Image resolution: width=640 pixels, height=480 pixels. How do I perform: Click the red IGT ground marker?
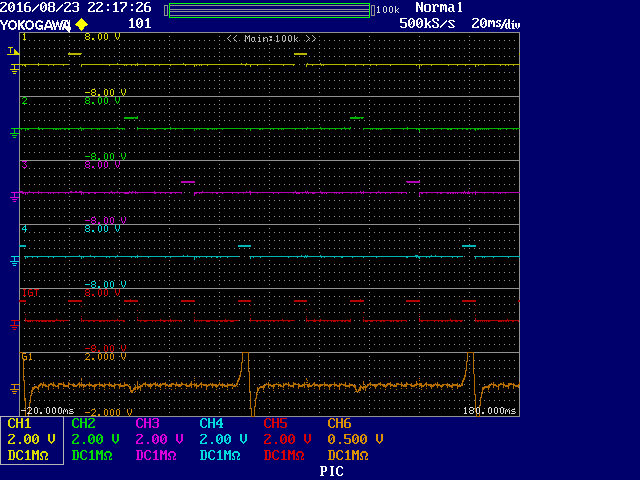(14, 325)
